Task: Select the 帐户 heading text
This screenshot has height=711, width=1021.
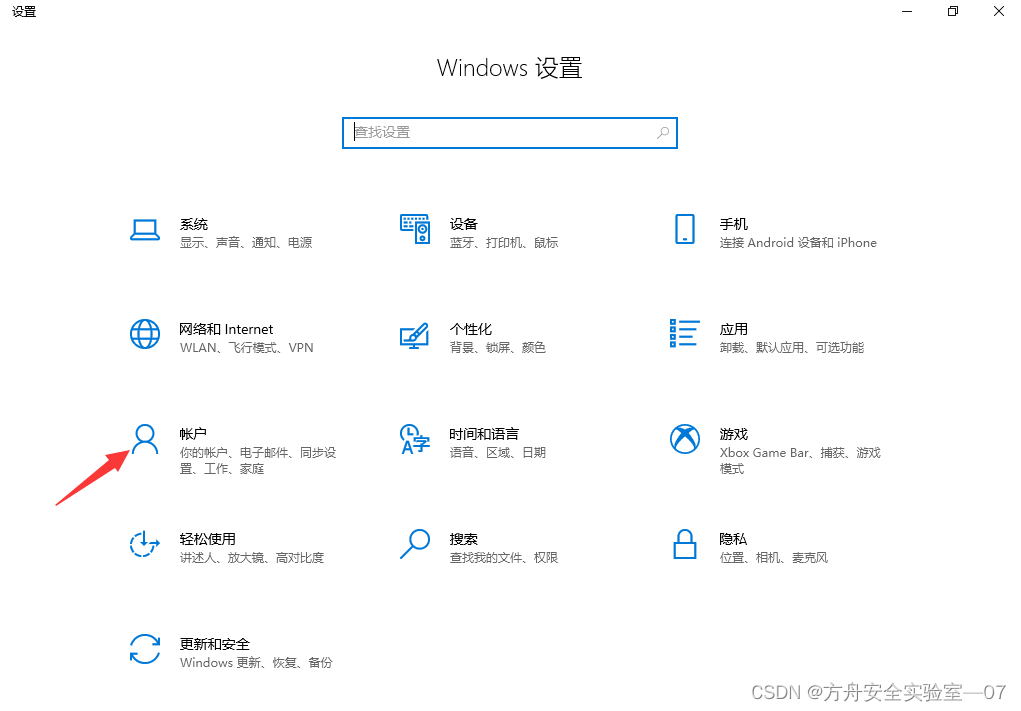Action: (x=193, y=434)
